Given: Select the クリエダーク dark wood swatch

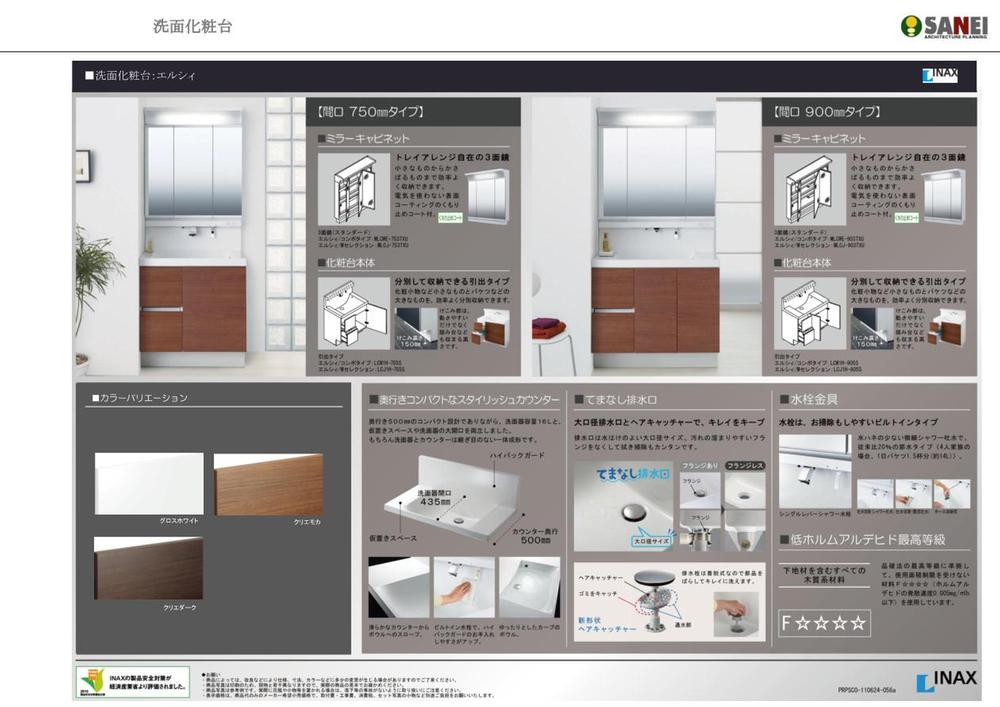Looking at the screenshot, I should pyautogui.click(x=149, y=568).
